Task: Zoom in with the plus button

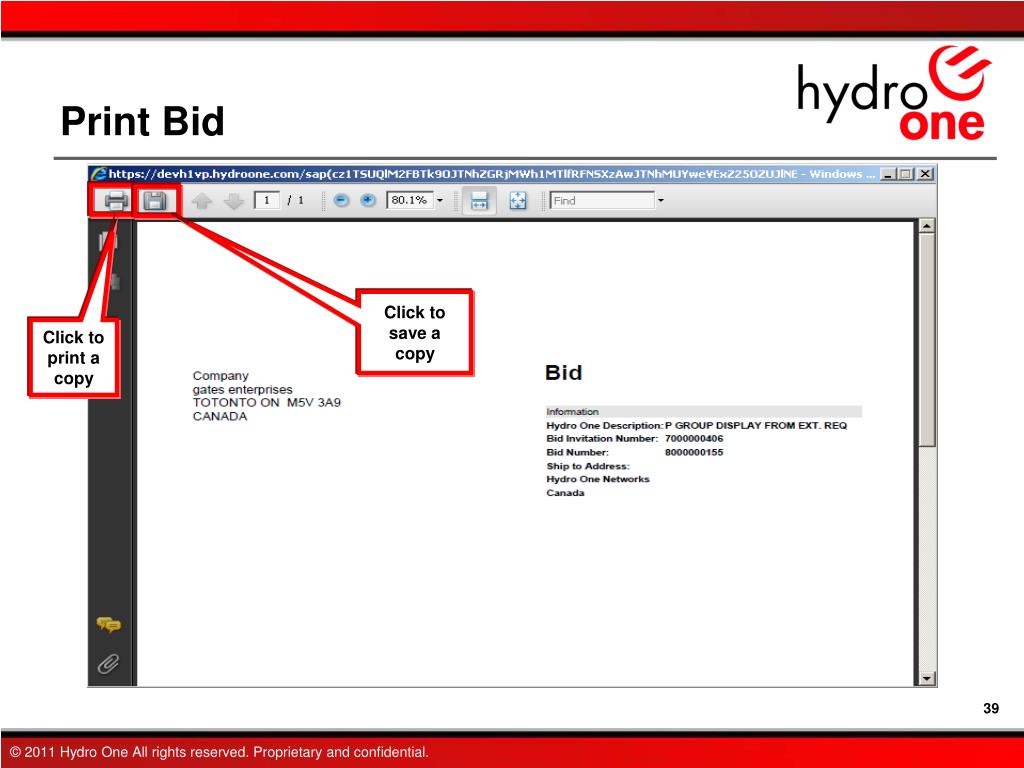Action: click(368, 200)
